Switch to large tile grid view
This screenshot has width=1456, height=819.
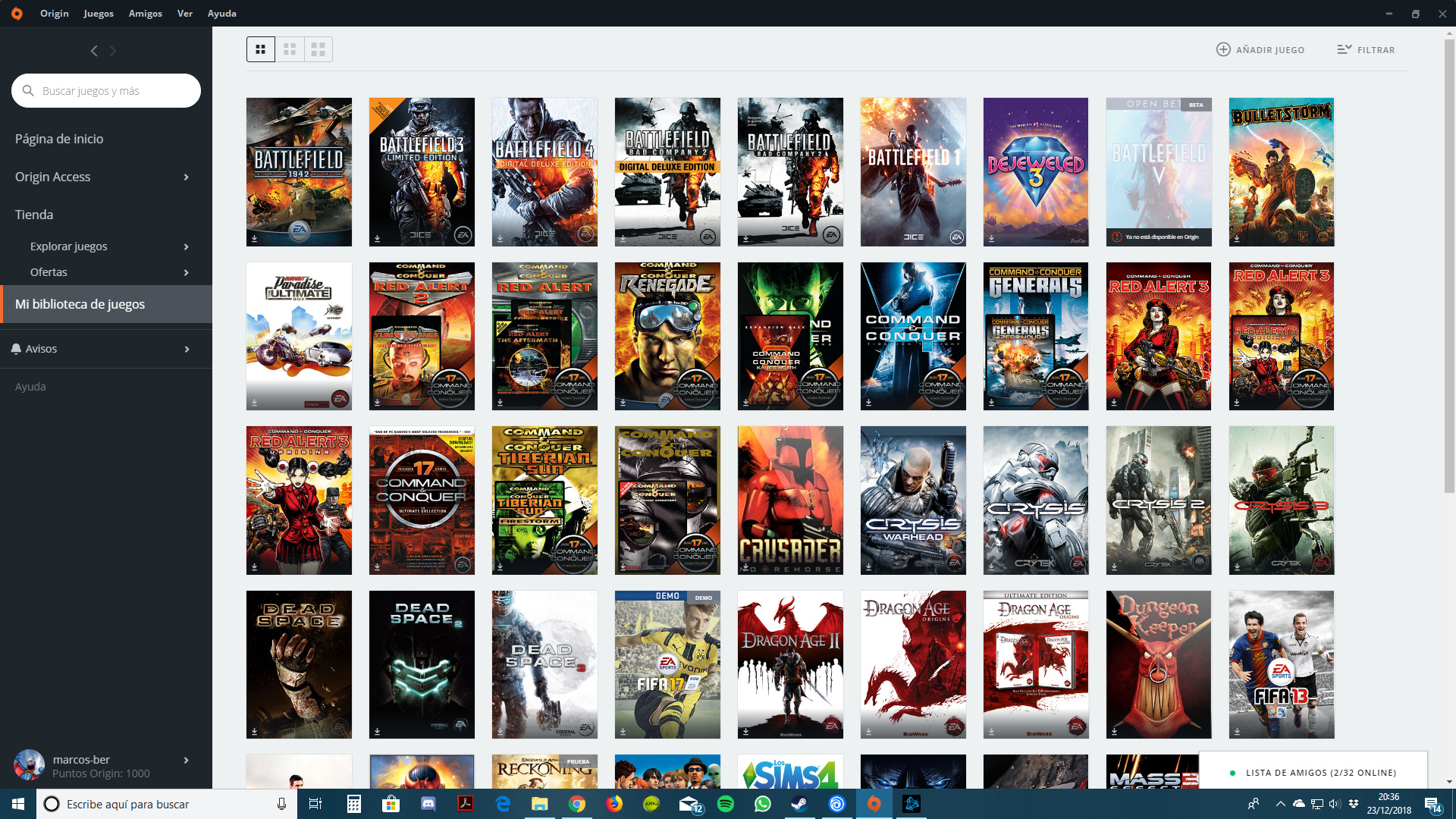[x=318, y=49]
